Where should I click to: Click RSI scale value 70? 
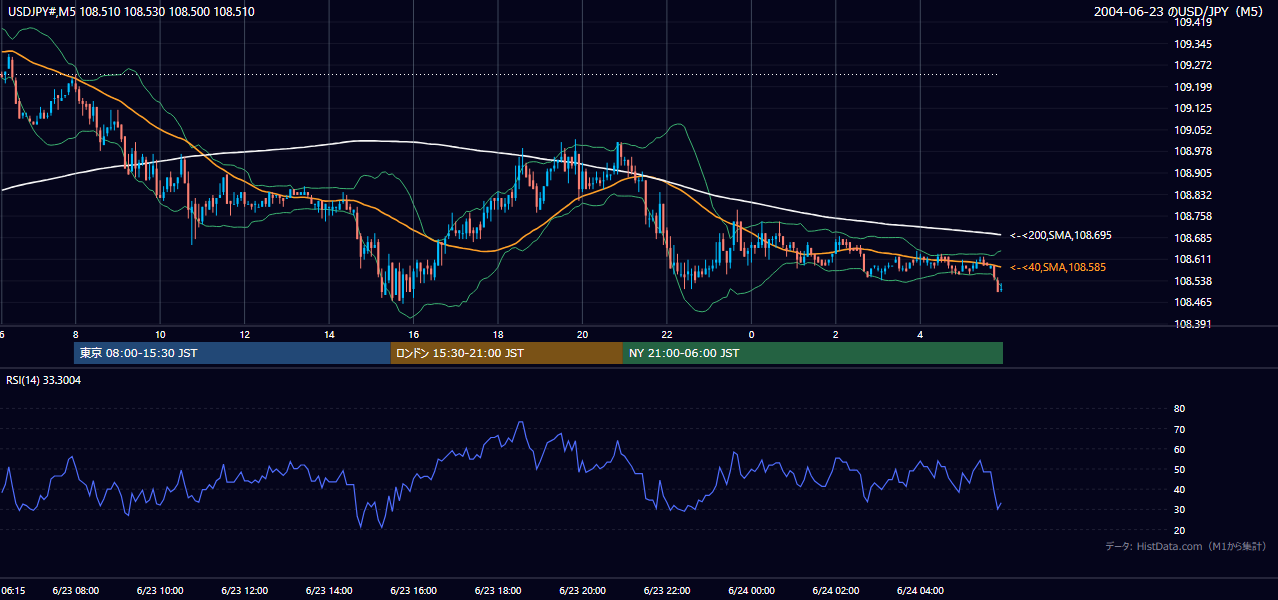(1179, 429)
